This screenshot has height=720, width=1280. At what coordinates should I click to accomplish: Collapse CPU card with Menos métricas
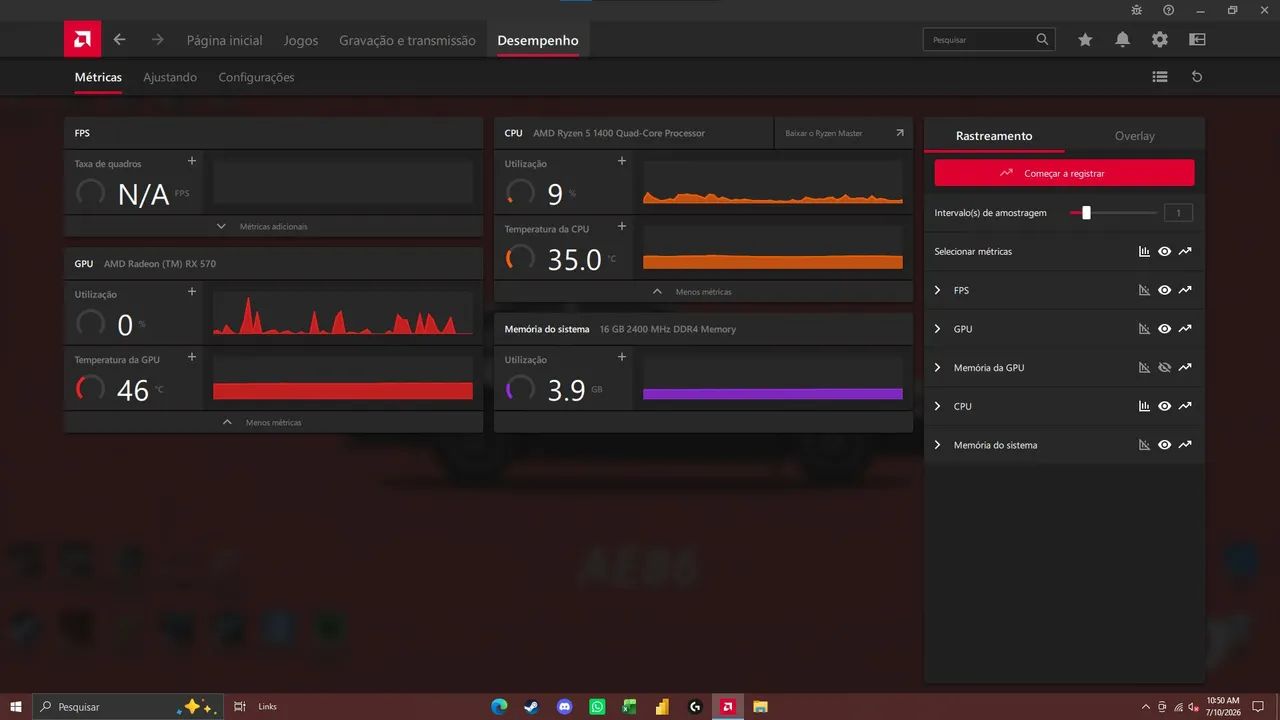[703, 292]
